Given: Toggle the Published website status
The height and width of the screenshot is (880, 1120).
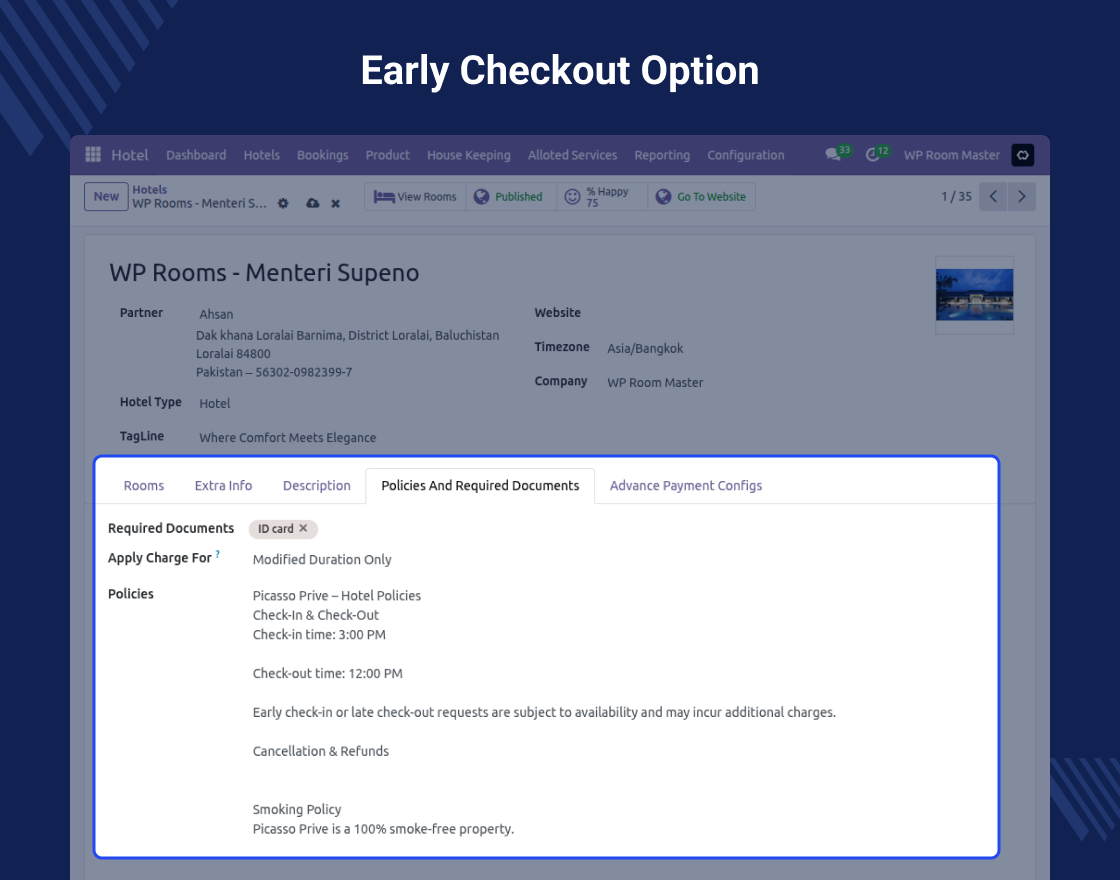Looking at the screenshot, I should pos(508,197).
